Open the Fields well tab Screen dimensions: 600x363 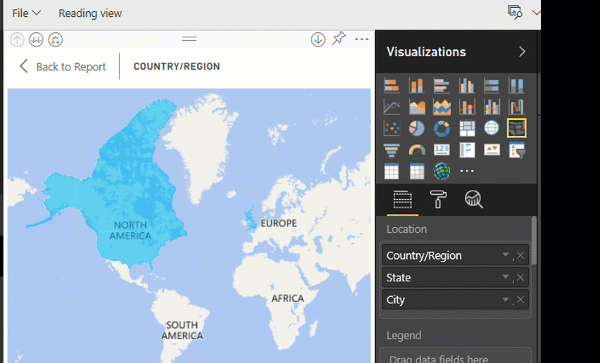point(403,200)
